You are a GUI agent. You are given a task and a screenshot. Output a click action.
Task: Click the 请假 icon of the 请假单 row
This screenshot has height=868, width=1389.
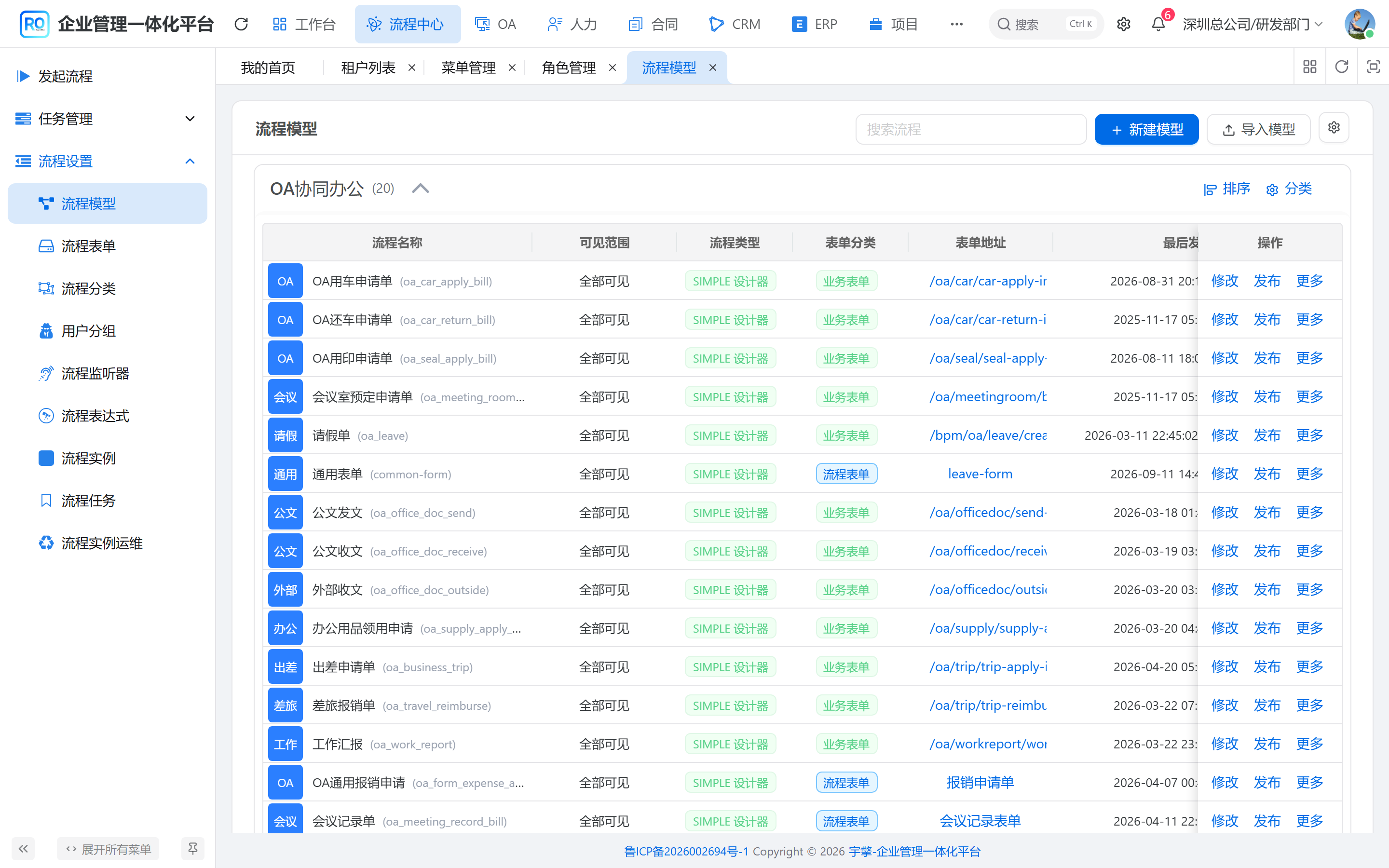tap(285, 435)
